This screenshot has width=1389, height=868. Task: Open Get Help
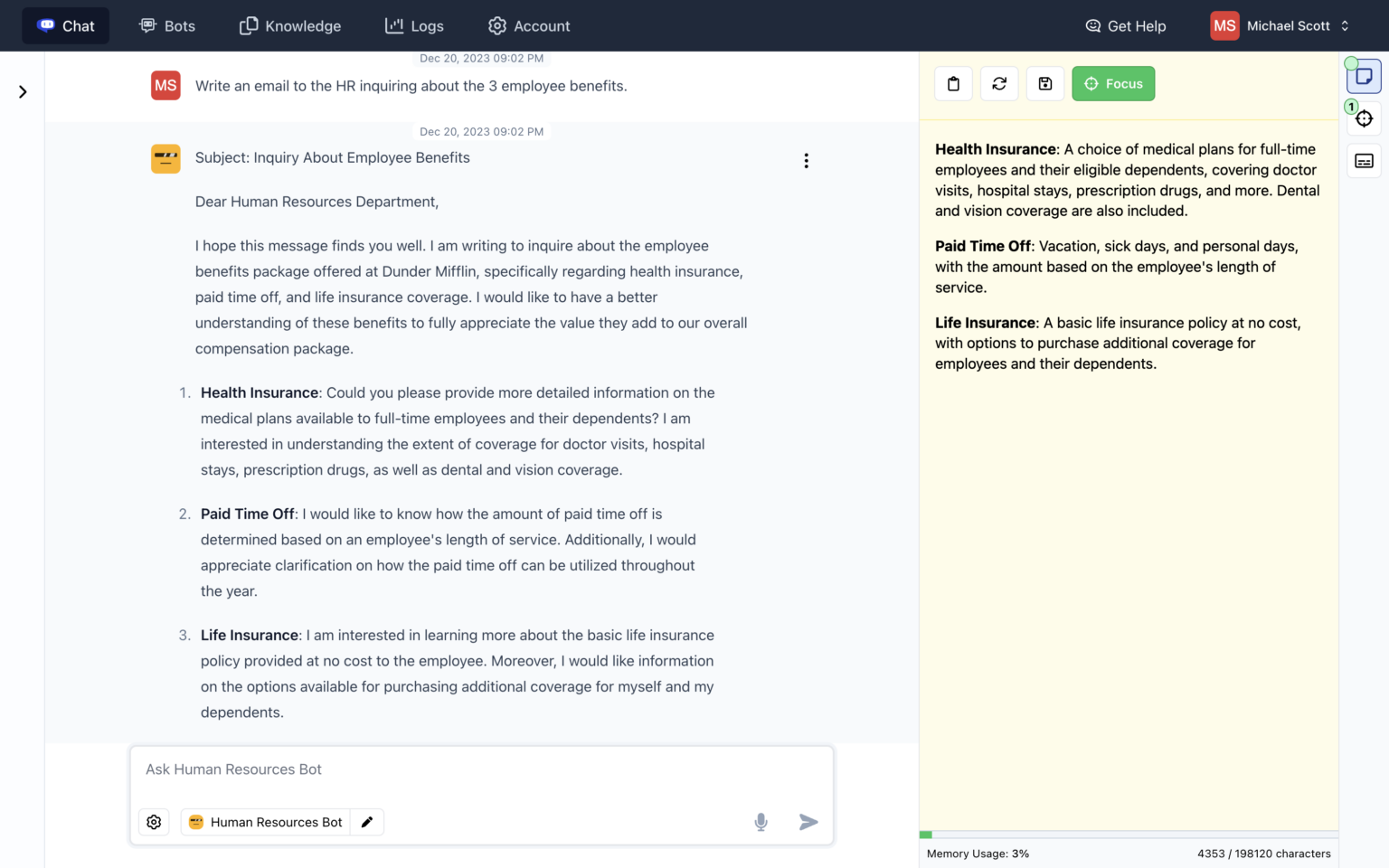pos(1125,25)
